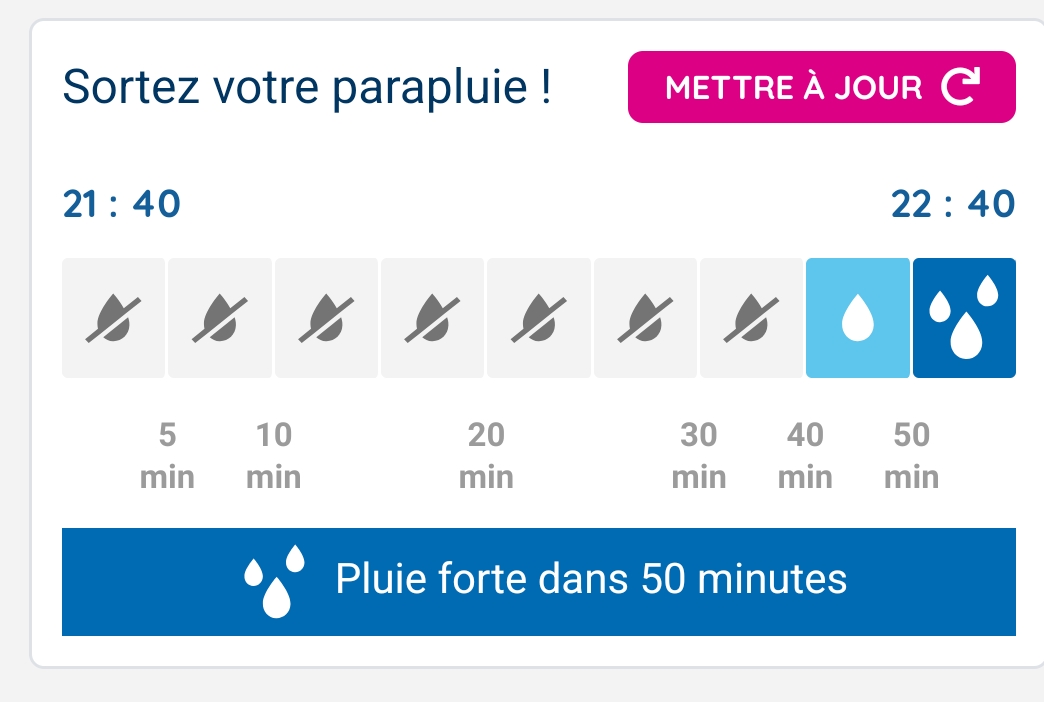The height and width of the screenshot is (702, 1044).
Task: Click the 21 : 40 start time label
Action: coord(121,204)
